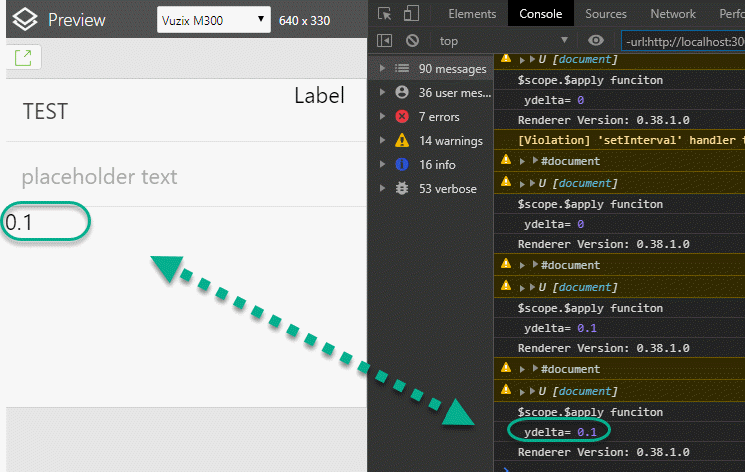Click the placeholder text input field
The image size is (745, 472).
tap(186, 176)
